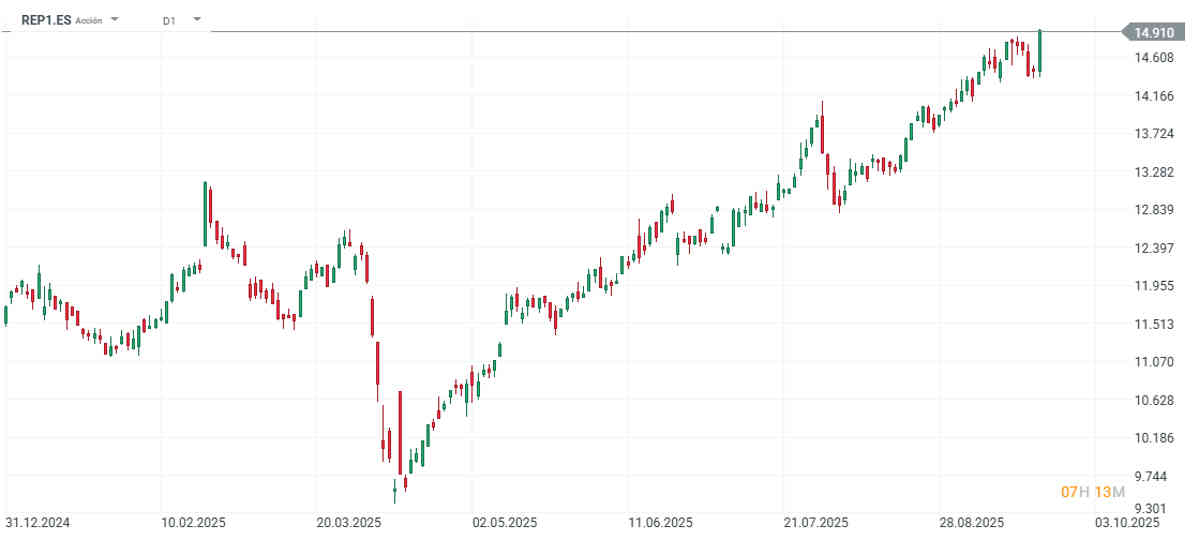
Task: Click the 14.608 price axis label
Action: 1154,58
